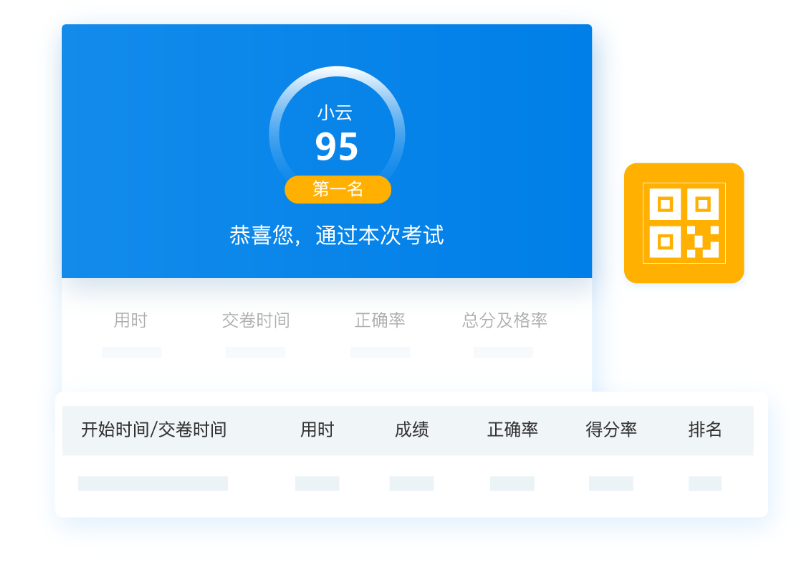Sort by the 成绩 table column header
The height and width of the screenshot is (569, 810).
click(x=411, y=430)
